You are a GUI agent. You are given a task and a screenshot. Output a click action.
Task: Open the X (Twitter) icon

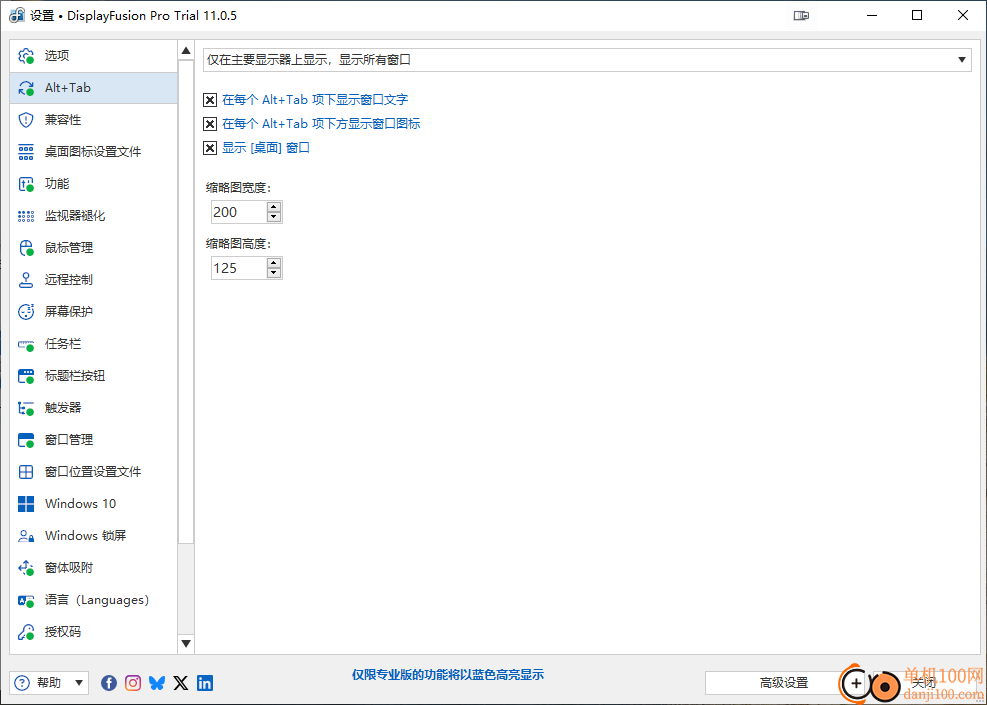coord(181,682)
